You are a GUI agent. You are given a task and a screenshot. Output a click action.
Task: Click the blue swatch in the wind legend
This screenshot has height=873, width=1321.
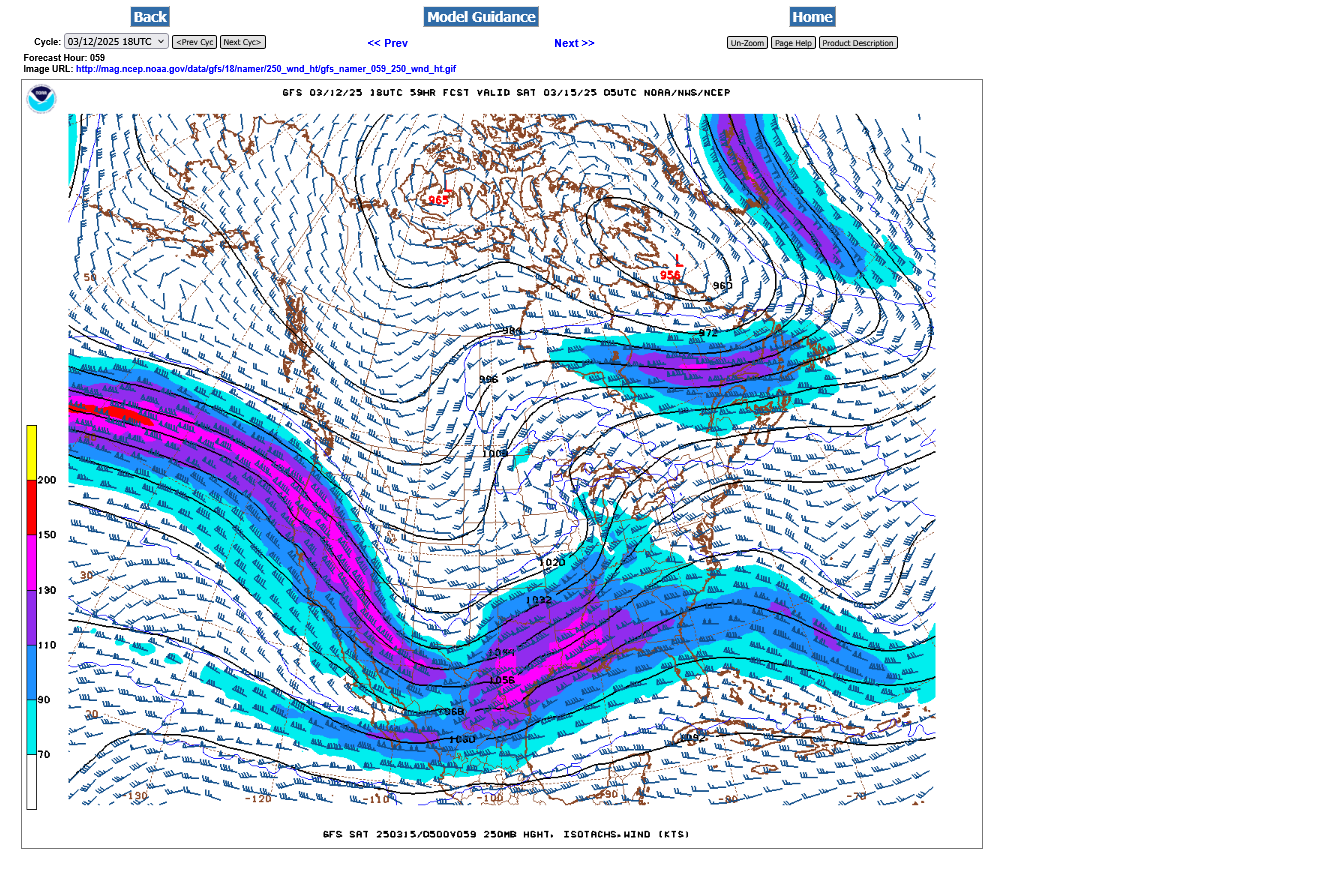[32, 672]
